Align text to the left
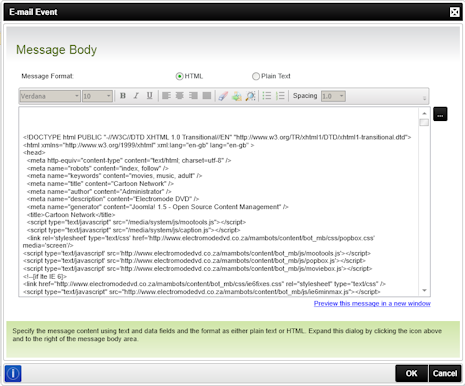 tap(166, 96)
